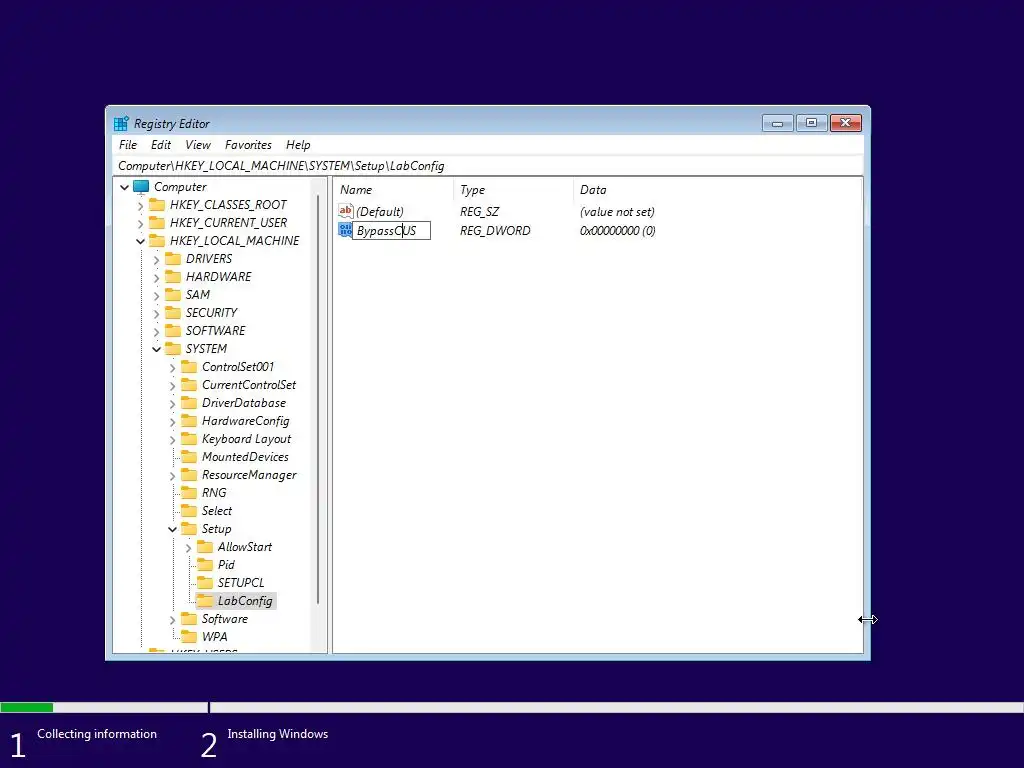Sort values by the Type column header
Image resolution: width=1024 pixels, height=768 pixels.
coord(513,190)
